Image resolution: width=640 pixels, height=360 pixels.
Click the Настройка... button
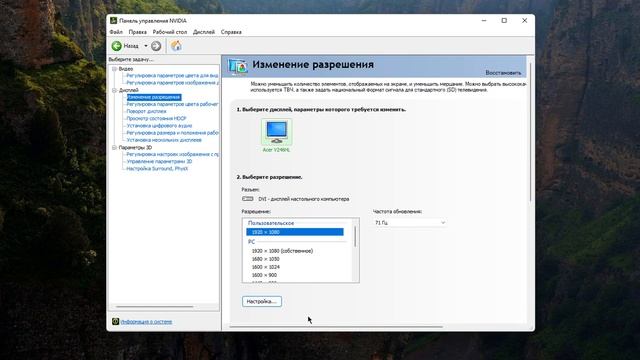[x=262, y=301]
